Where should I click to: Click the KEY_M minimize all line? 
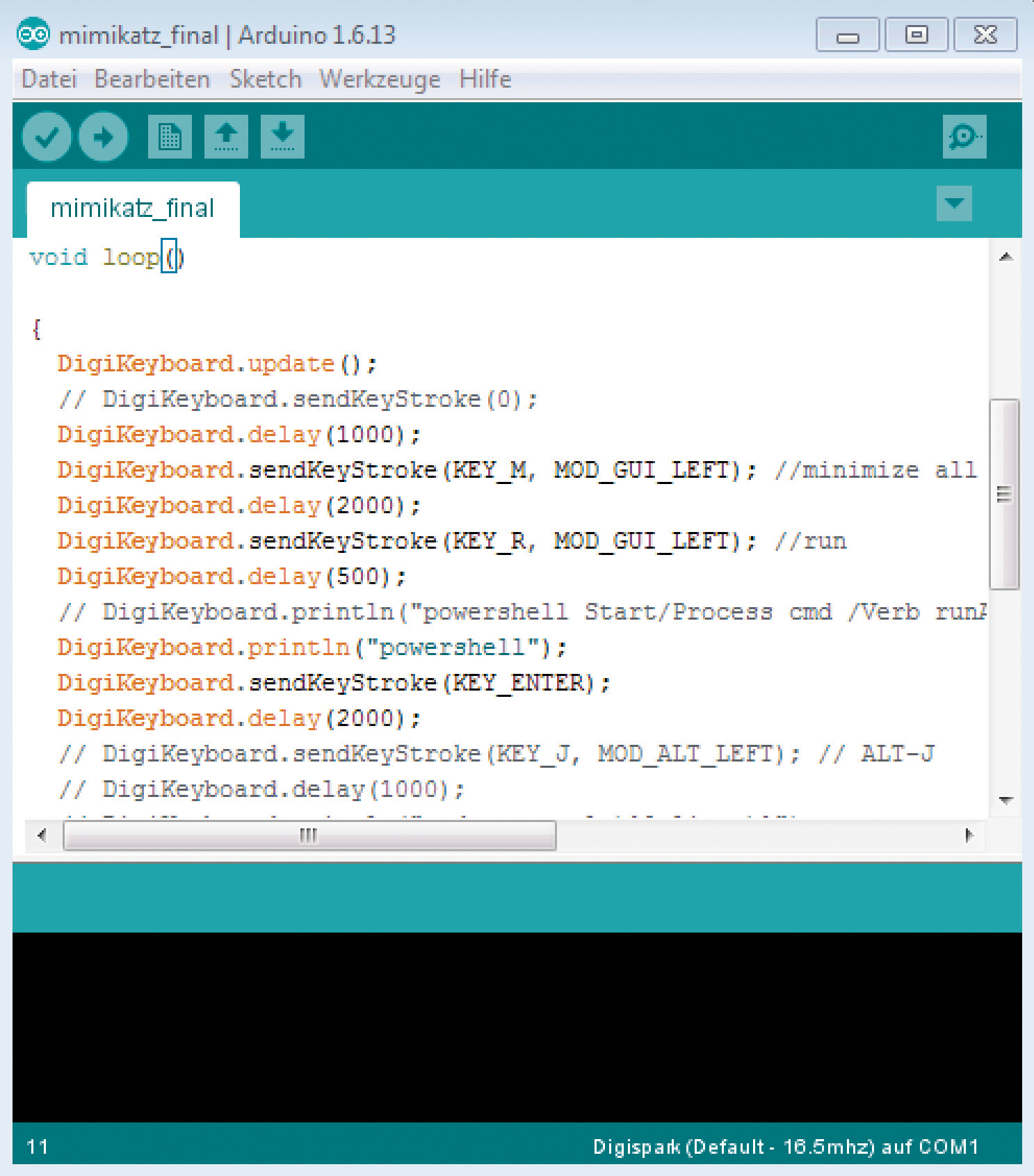[x=517, y=470]
